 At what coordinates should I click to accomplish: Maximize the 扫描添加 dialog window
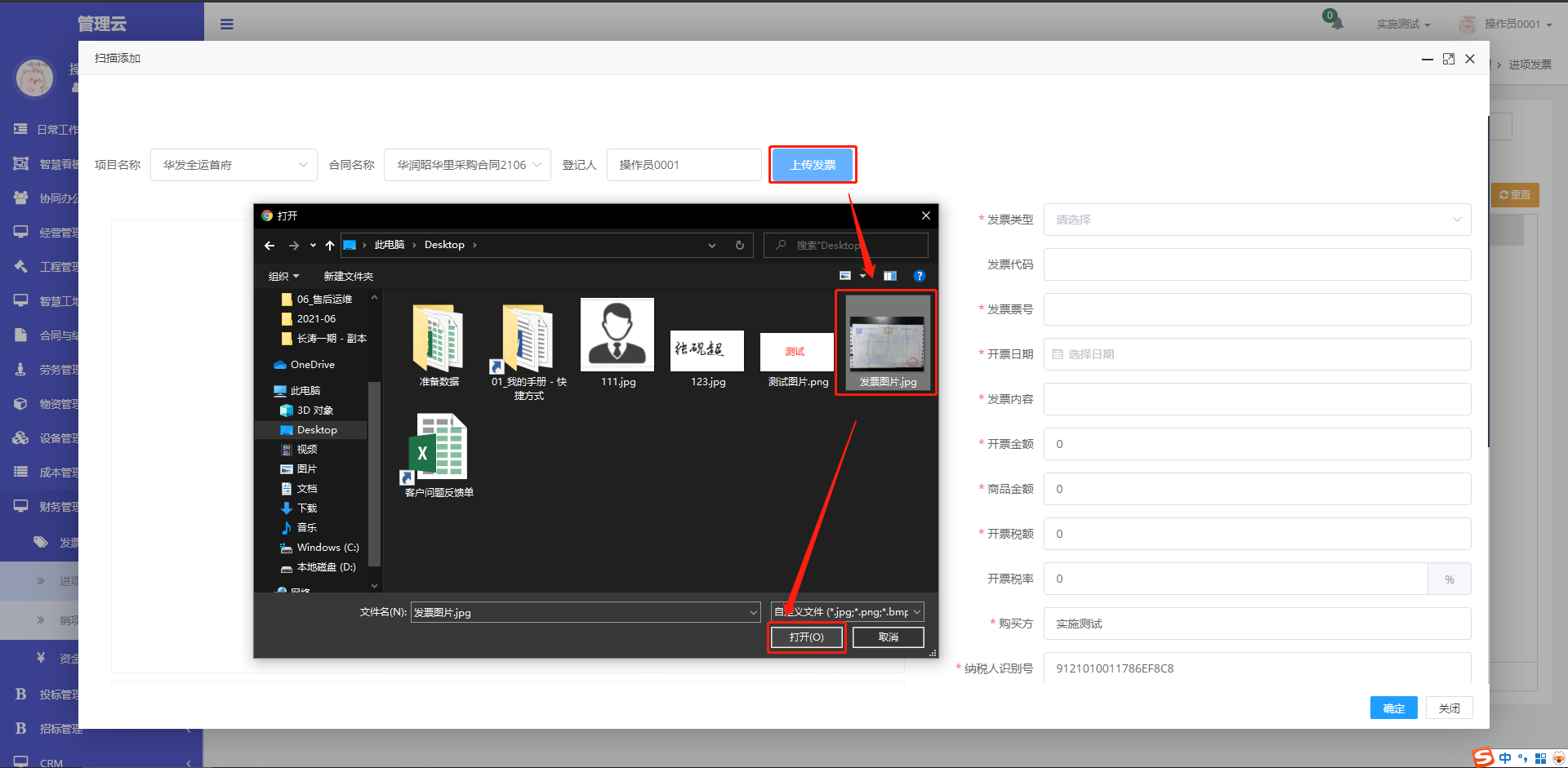(1449, 59)
